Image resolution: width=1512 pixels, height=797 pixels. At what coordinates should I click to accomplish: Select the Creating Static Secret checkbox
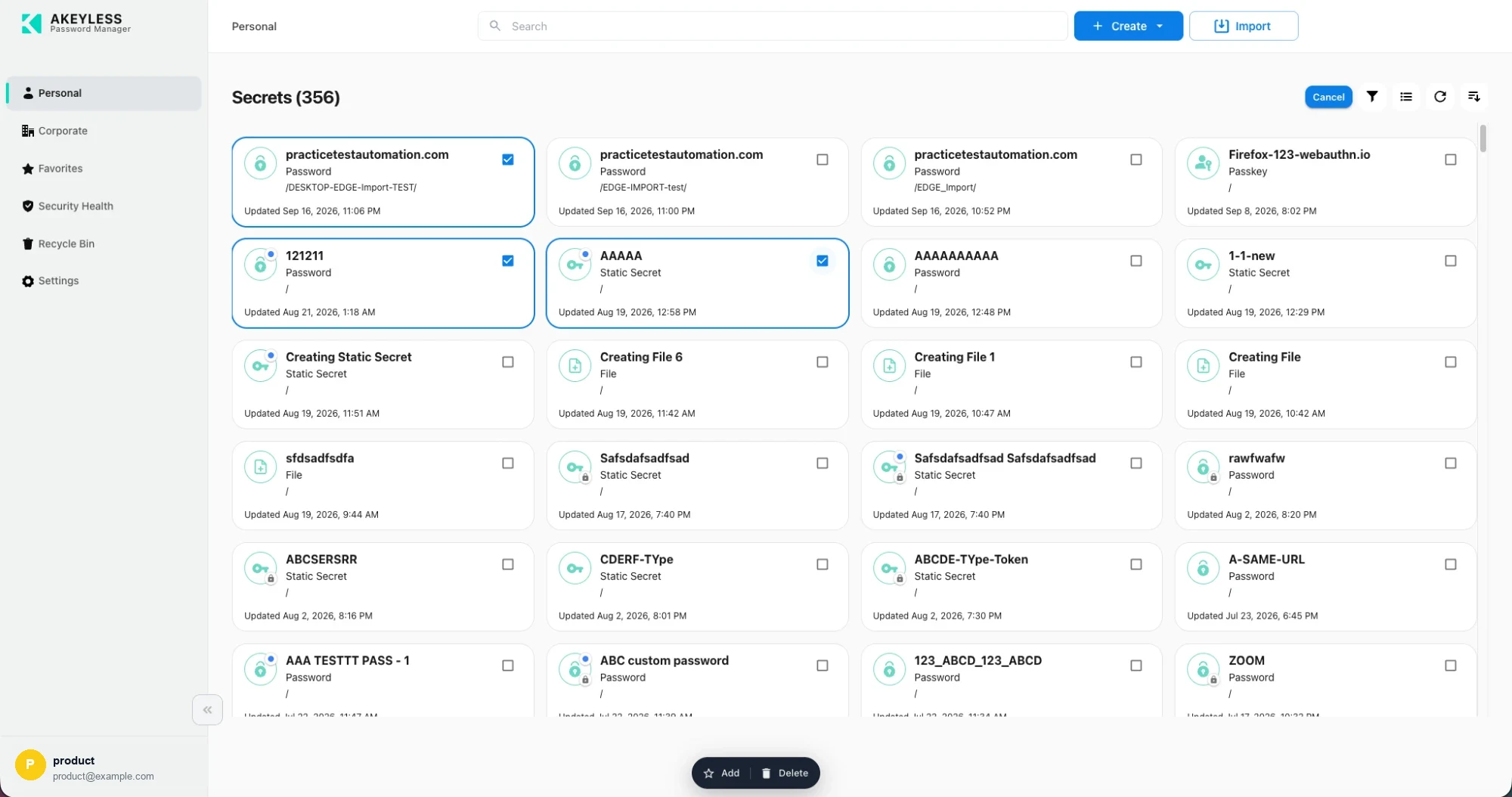[508, 362]
